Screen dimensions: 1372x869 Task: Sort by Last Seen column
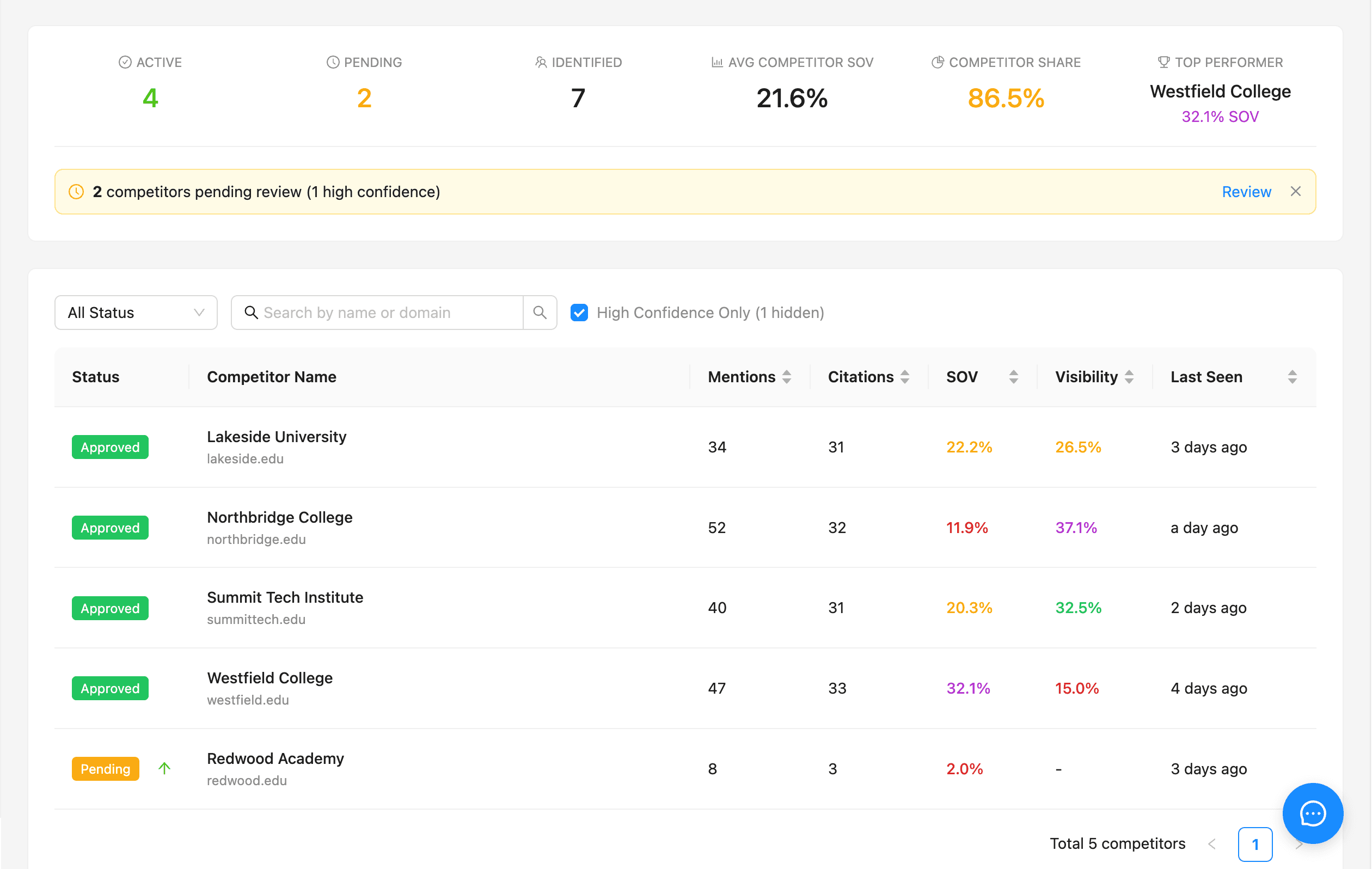click(x=1291, y=376)
